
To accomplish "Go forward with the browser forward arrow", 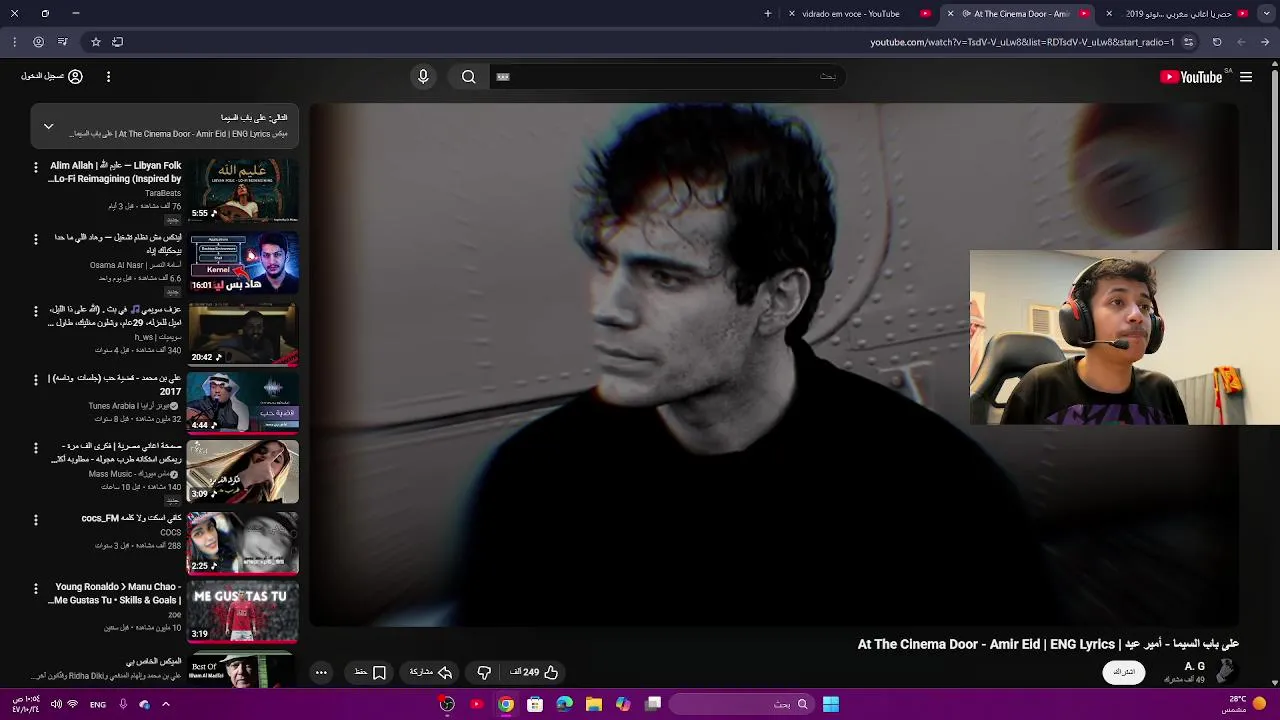I will [1241, 42].
